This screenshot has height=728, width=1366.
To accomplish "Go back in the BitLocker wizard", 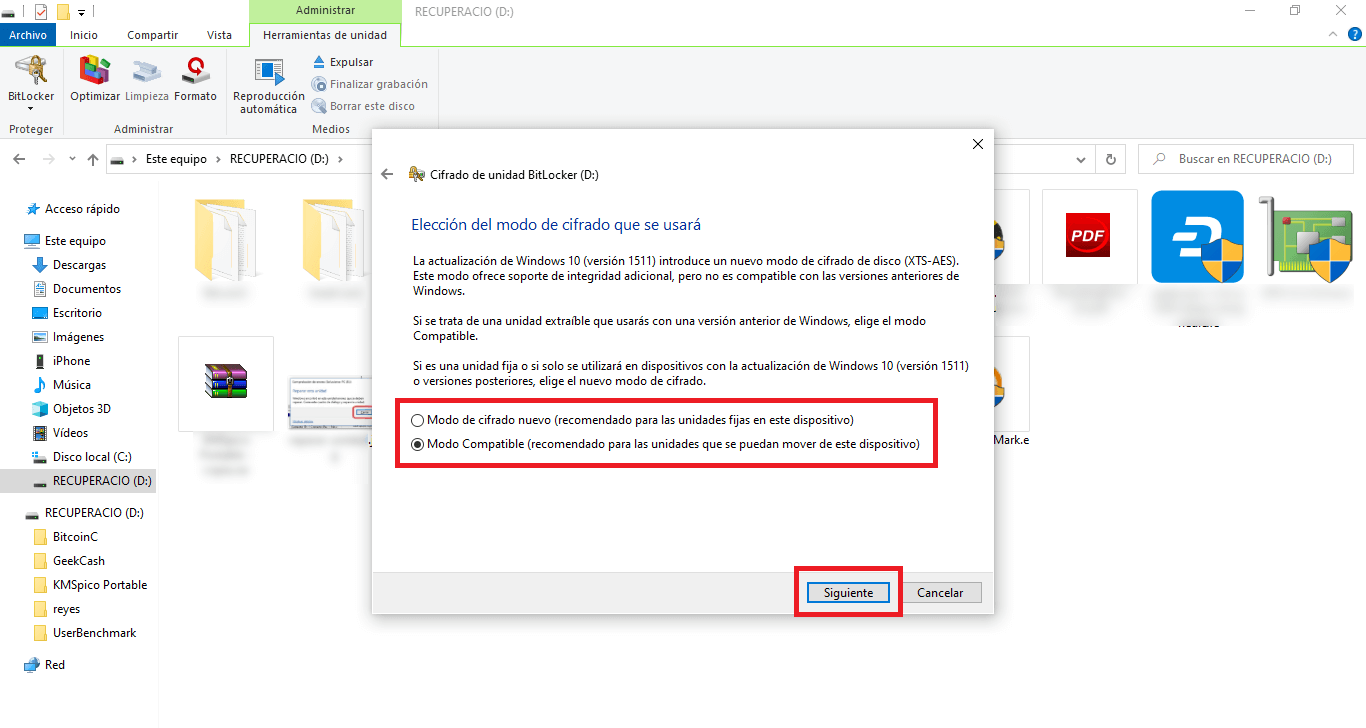I will point(388,174).
